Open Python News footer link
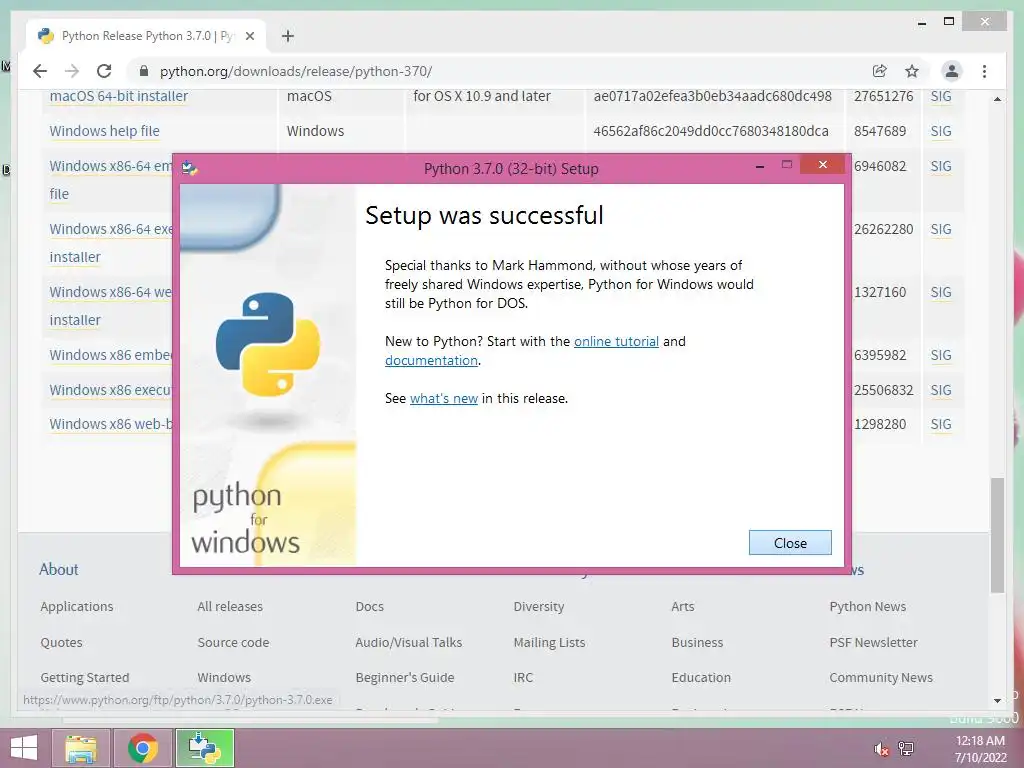Viewport: 1024px width, 768px height. coord(867,606)
